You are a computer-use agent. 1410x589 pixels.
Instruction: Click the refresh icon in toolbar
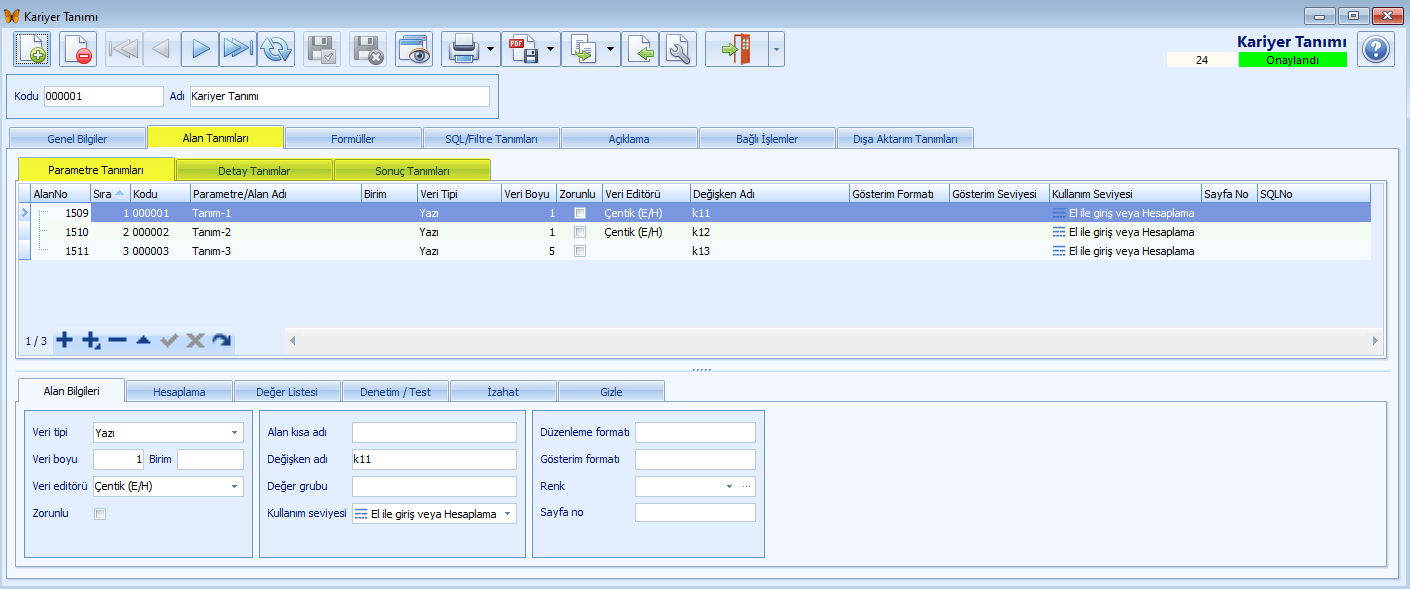coord(276,49)
